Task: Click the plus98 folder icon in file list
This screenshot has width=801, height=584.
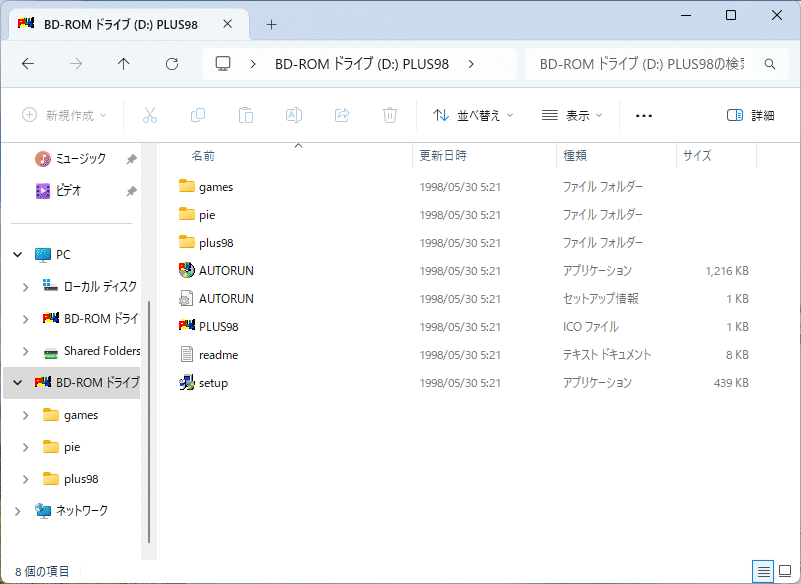Action: coord(187,242)
